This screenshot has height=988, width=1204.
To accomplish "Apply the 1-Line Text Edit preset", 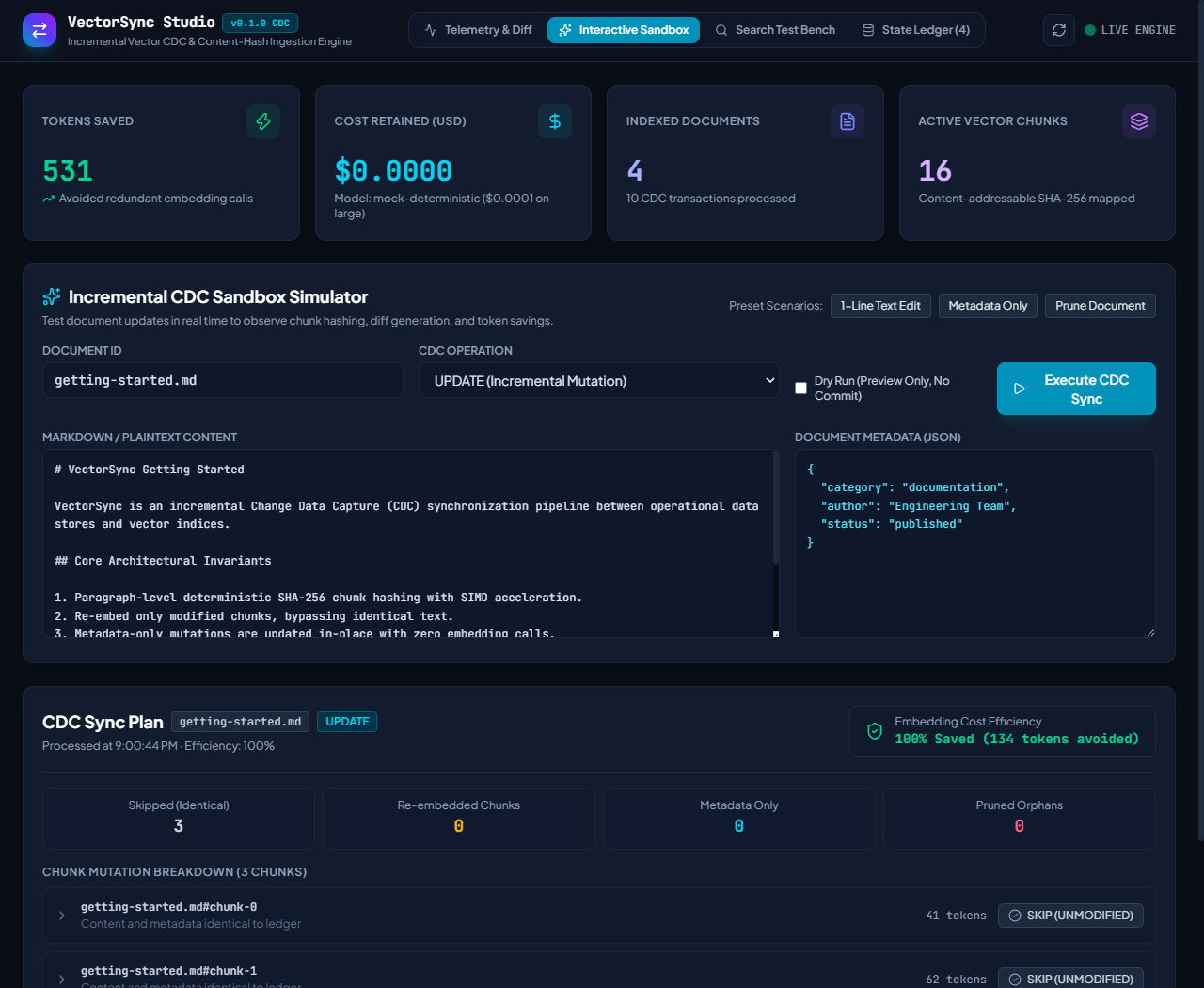I will click(x=880, y=306).
